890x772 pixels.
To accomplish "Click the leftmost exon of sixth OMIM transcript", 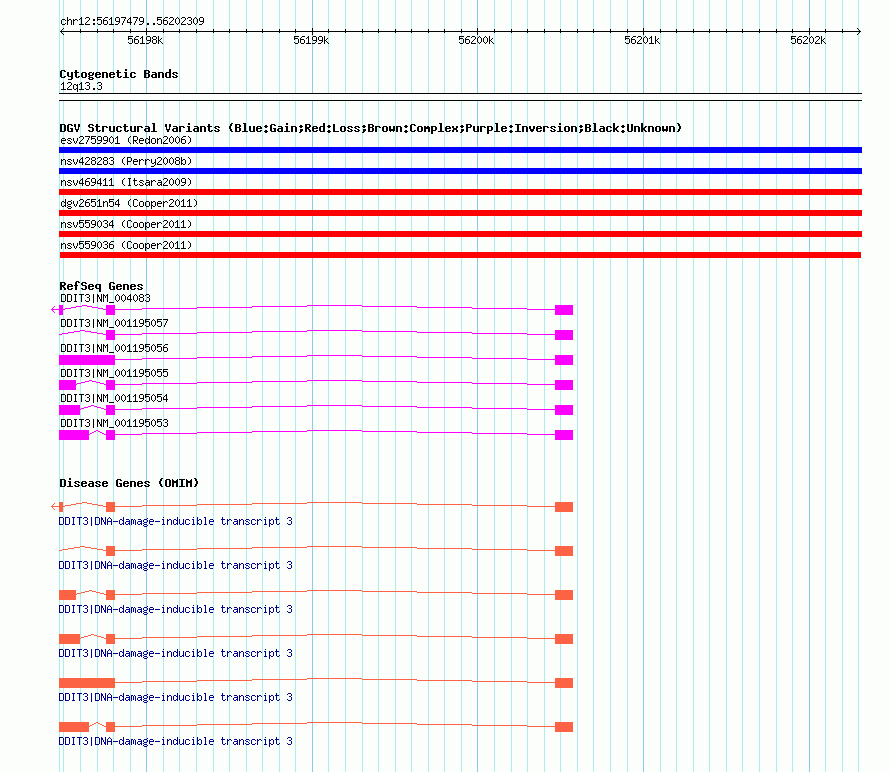I will (74, 727).
